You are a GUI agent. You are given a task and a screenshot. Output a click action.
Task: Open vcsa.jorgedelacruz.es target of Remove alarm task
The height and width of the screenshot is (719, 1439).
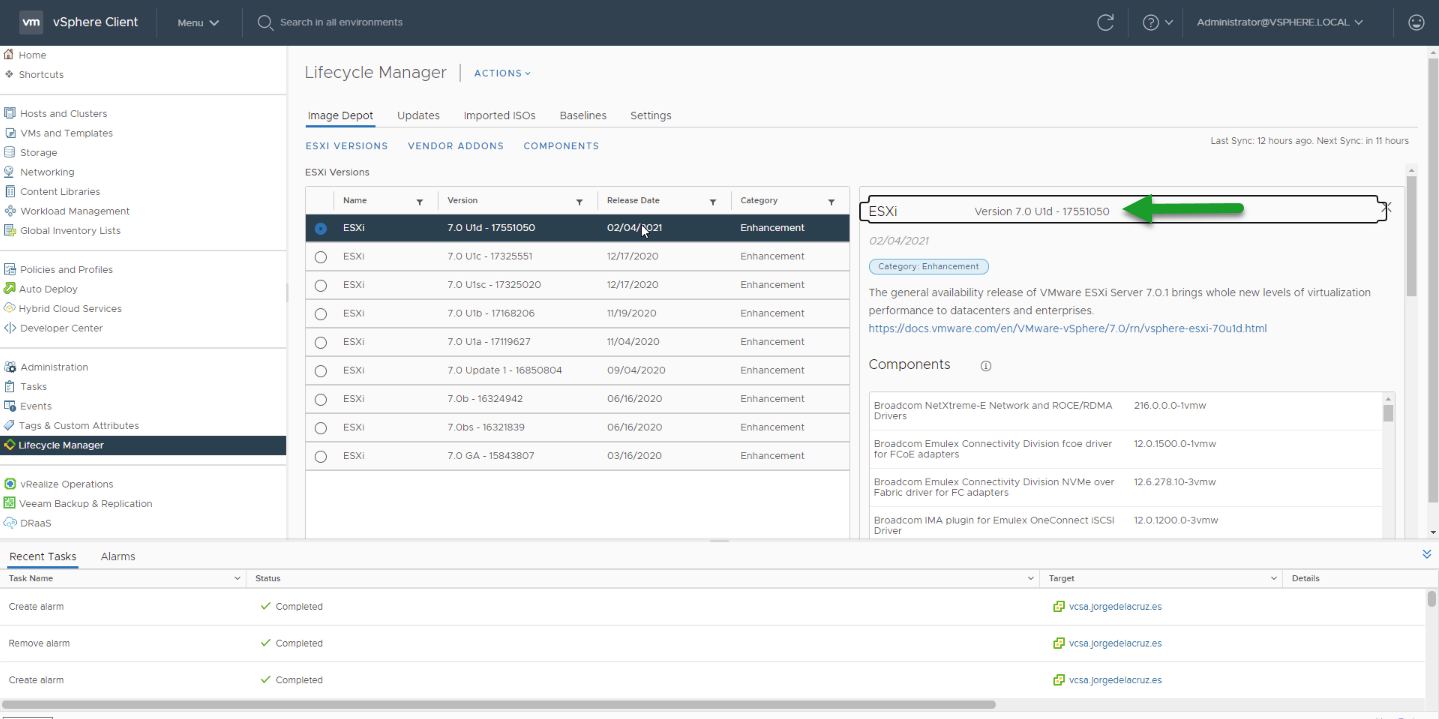(1114, 643)
